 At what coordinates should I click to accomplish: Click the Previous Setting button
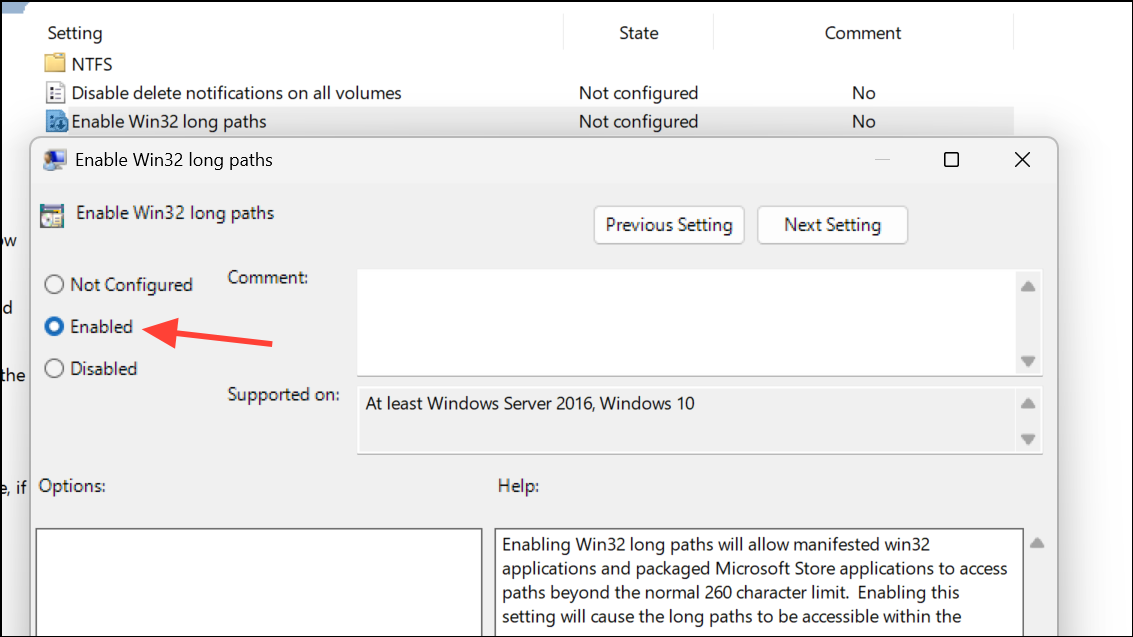tap(668, 225)
